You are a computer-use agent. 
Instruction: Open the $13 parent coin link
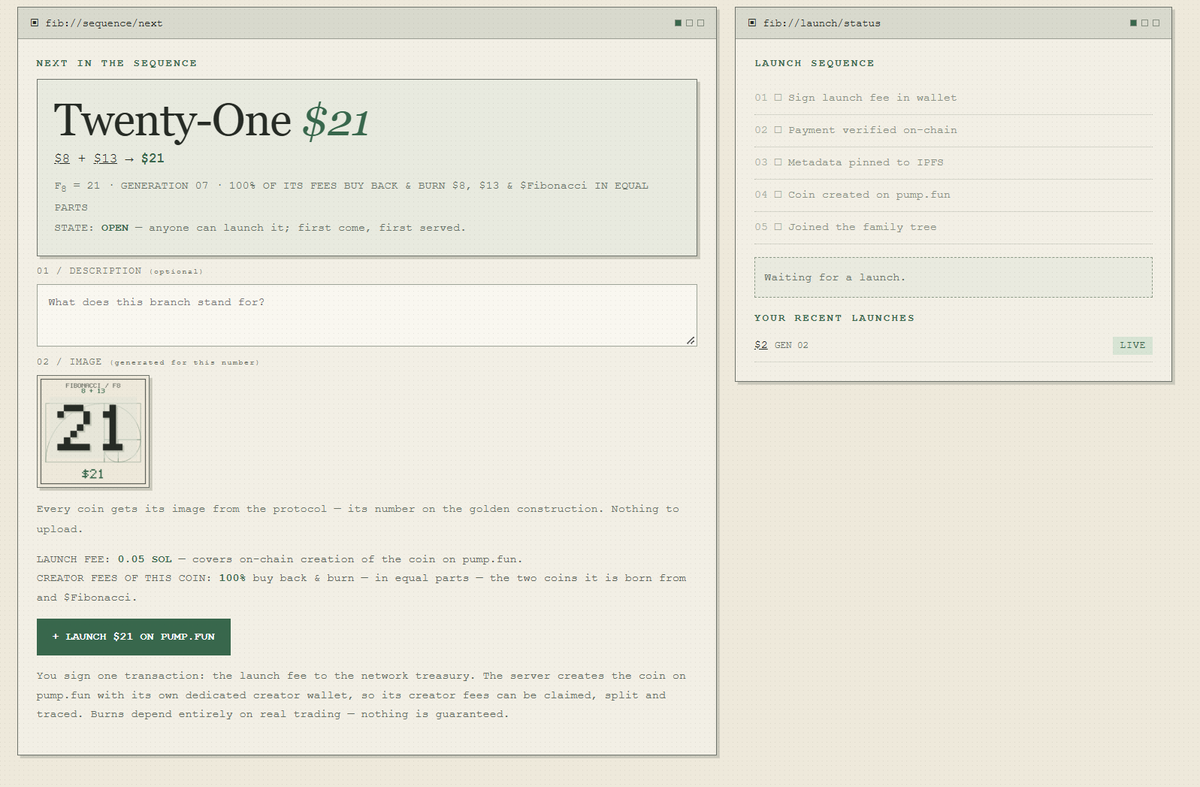(106, 158)
